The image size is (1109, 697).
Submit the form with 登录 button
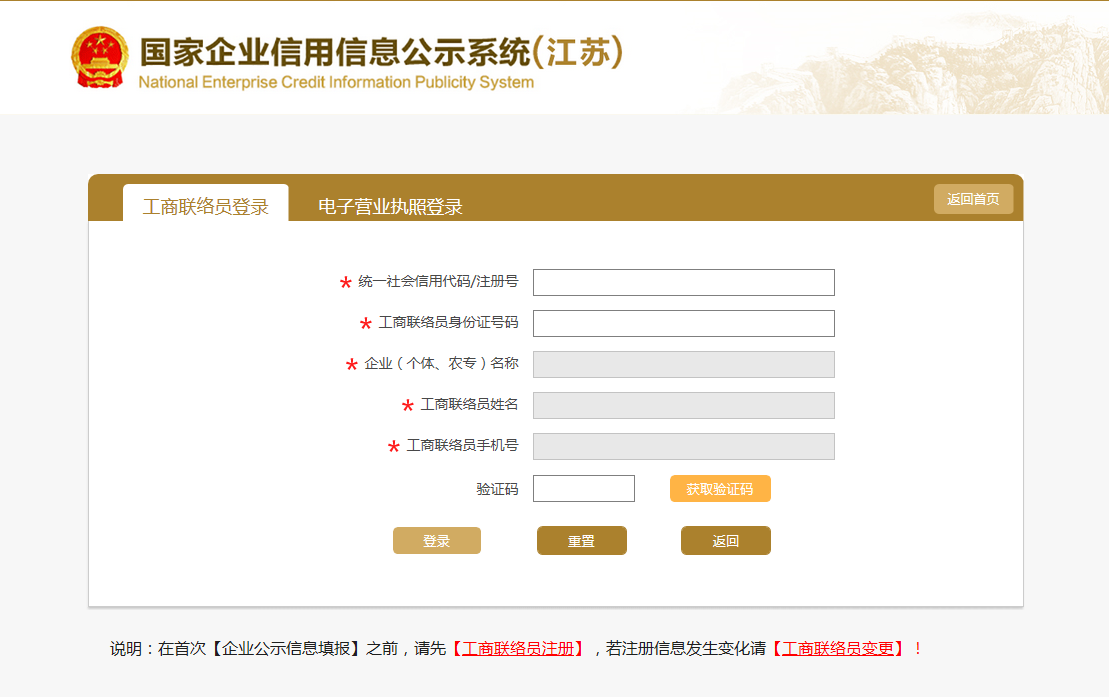coord(436,541)
